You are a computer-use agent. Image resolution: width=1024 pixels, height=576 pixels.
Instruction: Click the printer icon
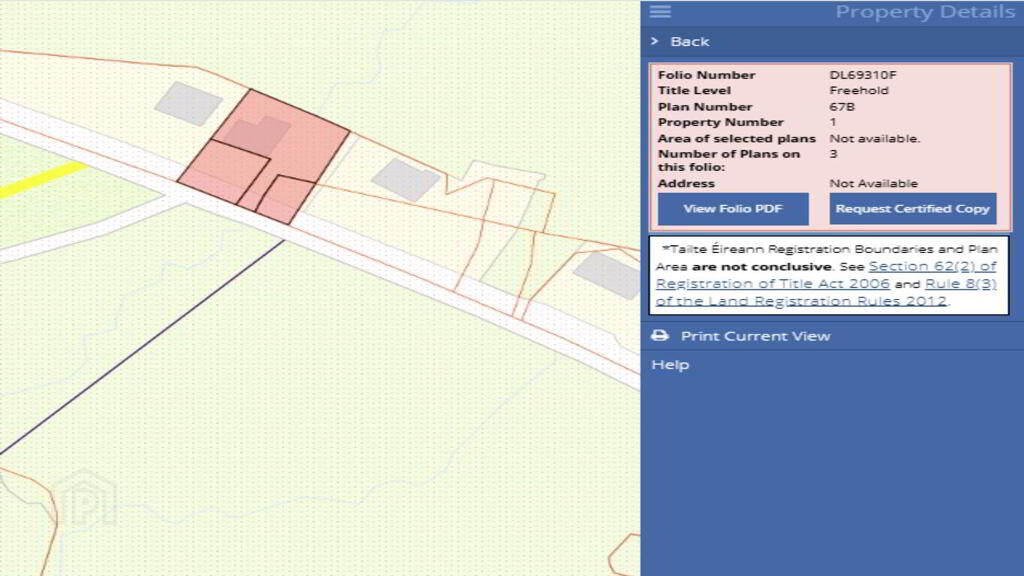tap(660, 336)
